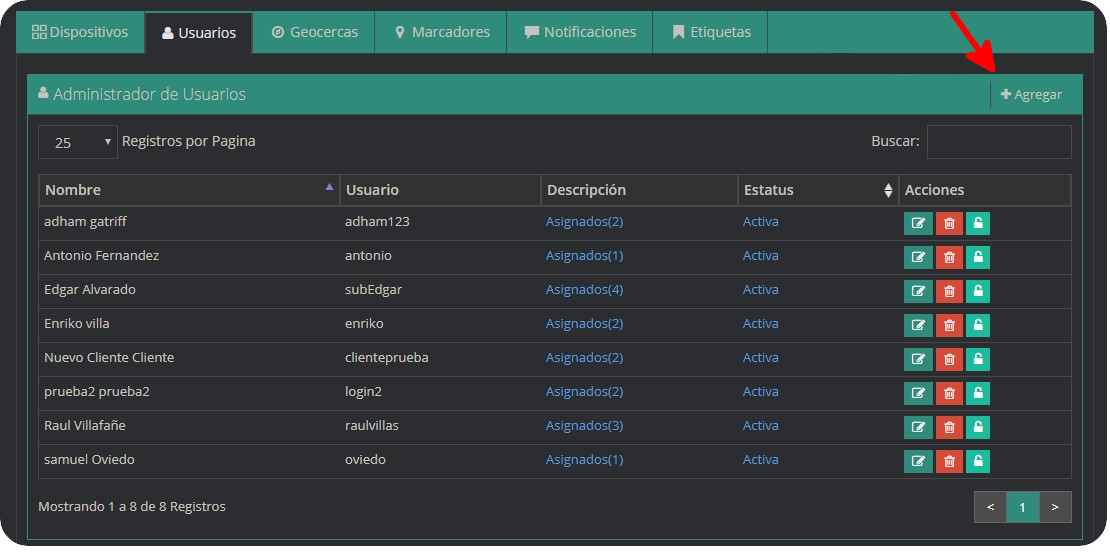Select the username raulvillas
The image size is (1110, 560).
coord(372,425)
